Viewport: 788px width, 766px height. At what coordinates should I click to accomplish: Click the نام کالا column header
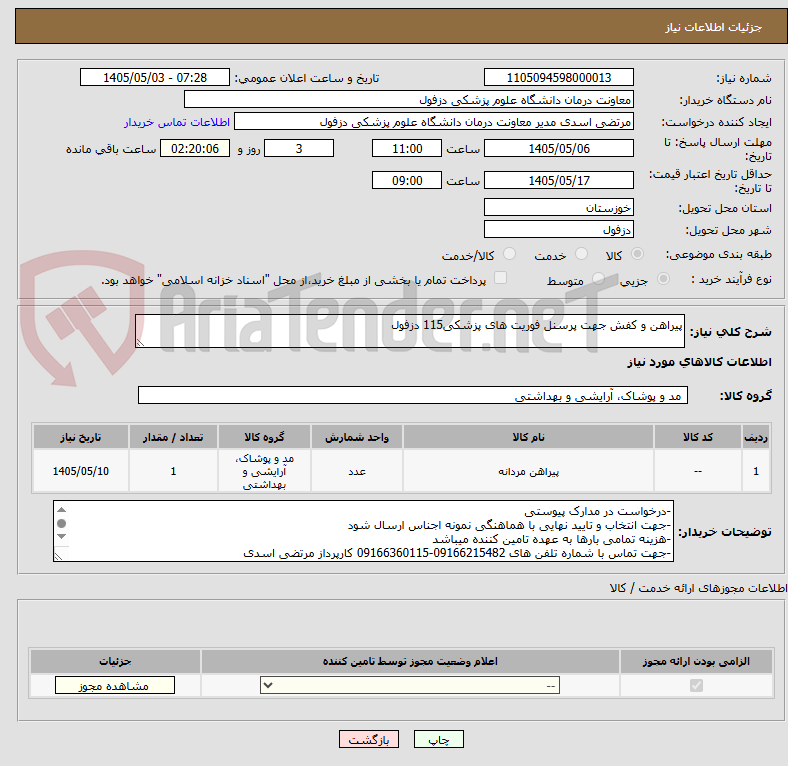[x=528, y=437]
